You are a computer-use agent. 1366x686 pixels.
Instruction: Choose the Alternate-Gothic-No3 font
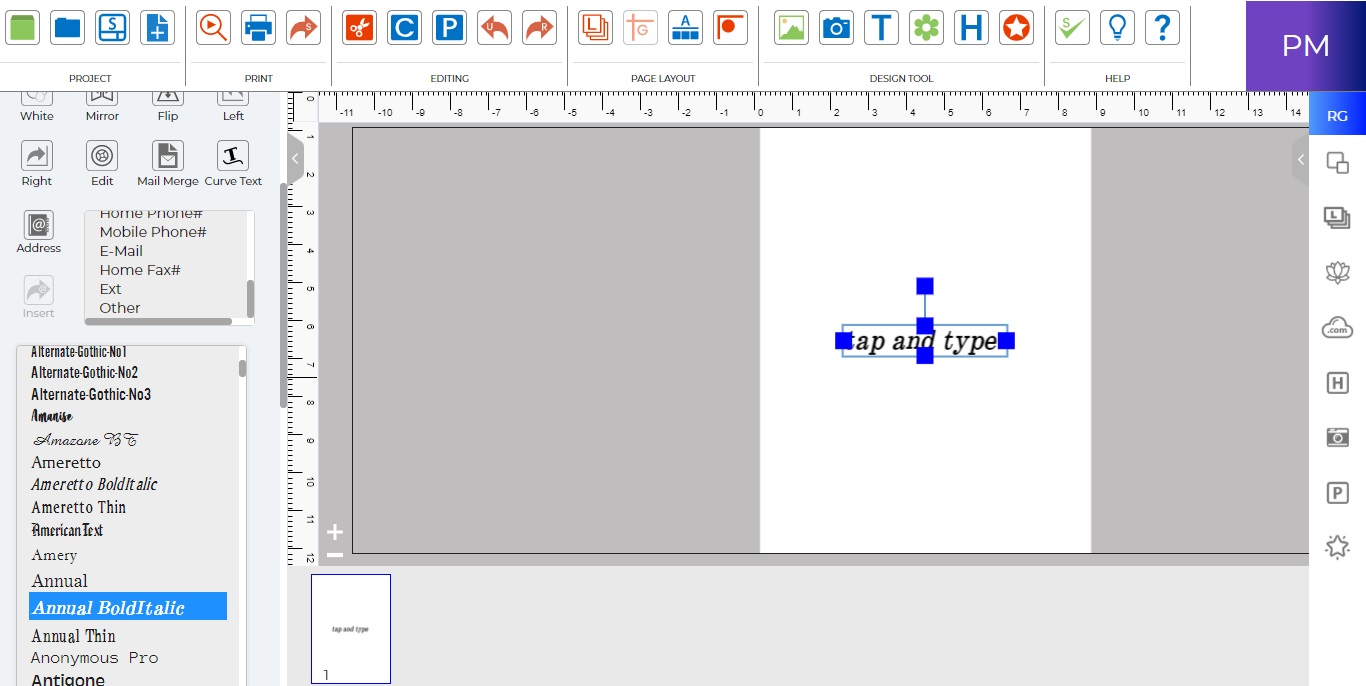[91, 394]
